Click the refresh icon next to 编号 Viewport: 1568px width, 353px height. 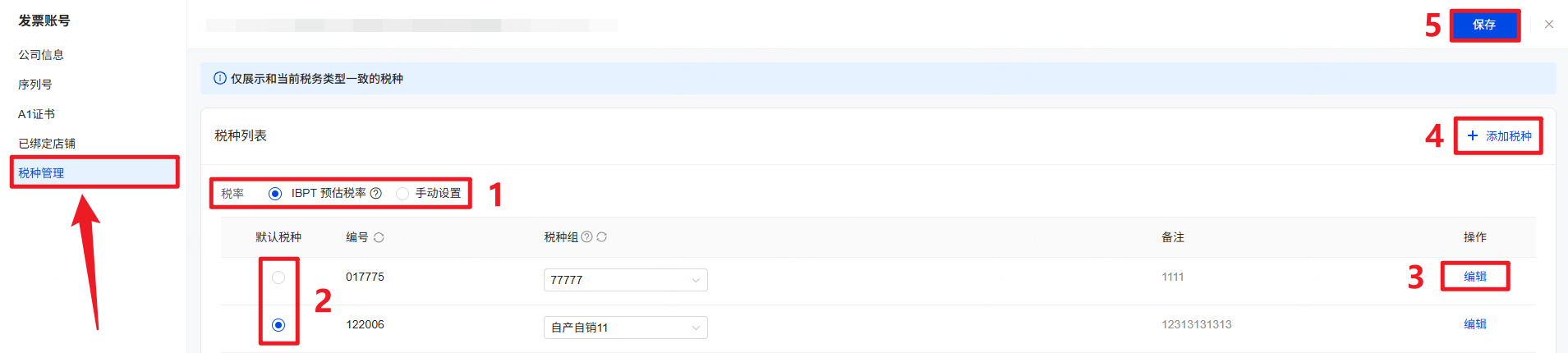tap(379, 237)
